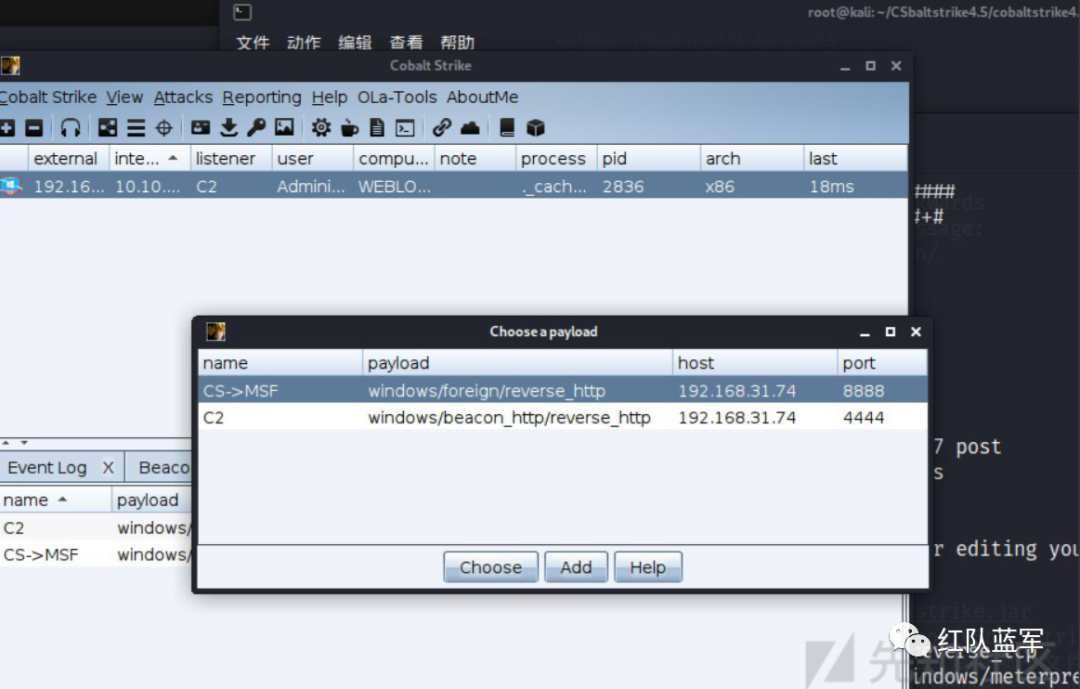
Task: Select the beacon session with pid 2836
Action: click(453, 186)
